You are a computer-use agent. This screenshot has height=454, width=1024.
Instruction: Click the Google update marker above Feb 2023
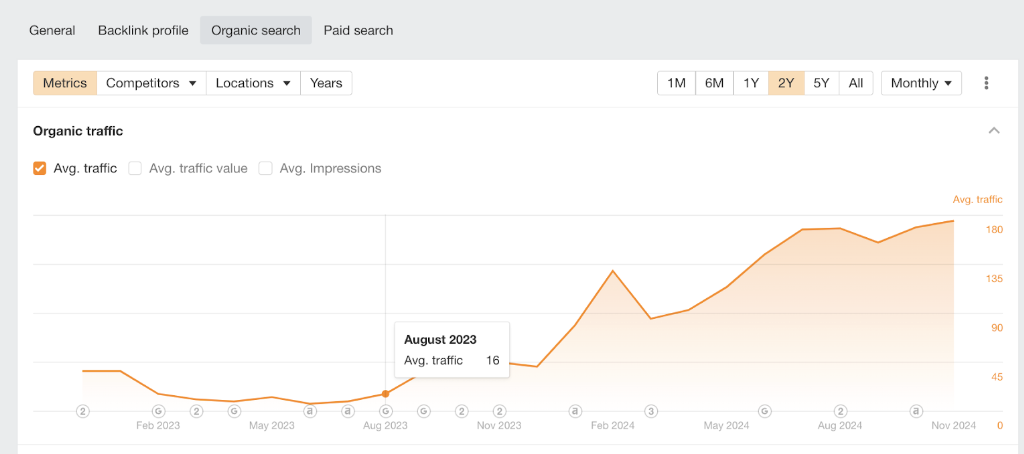tap(158, 411)
